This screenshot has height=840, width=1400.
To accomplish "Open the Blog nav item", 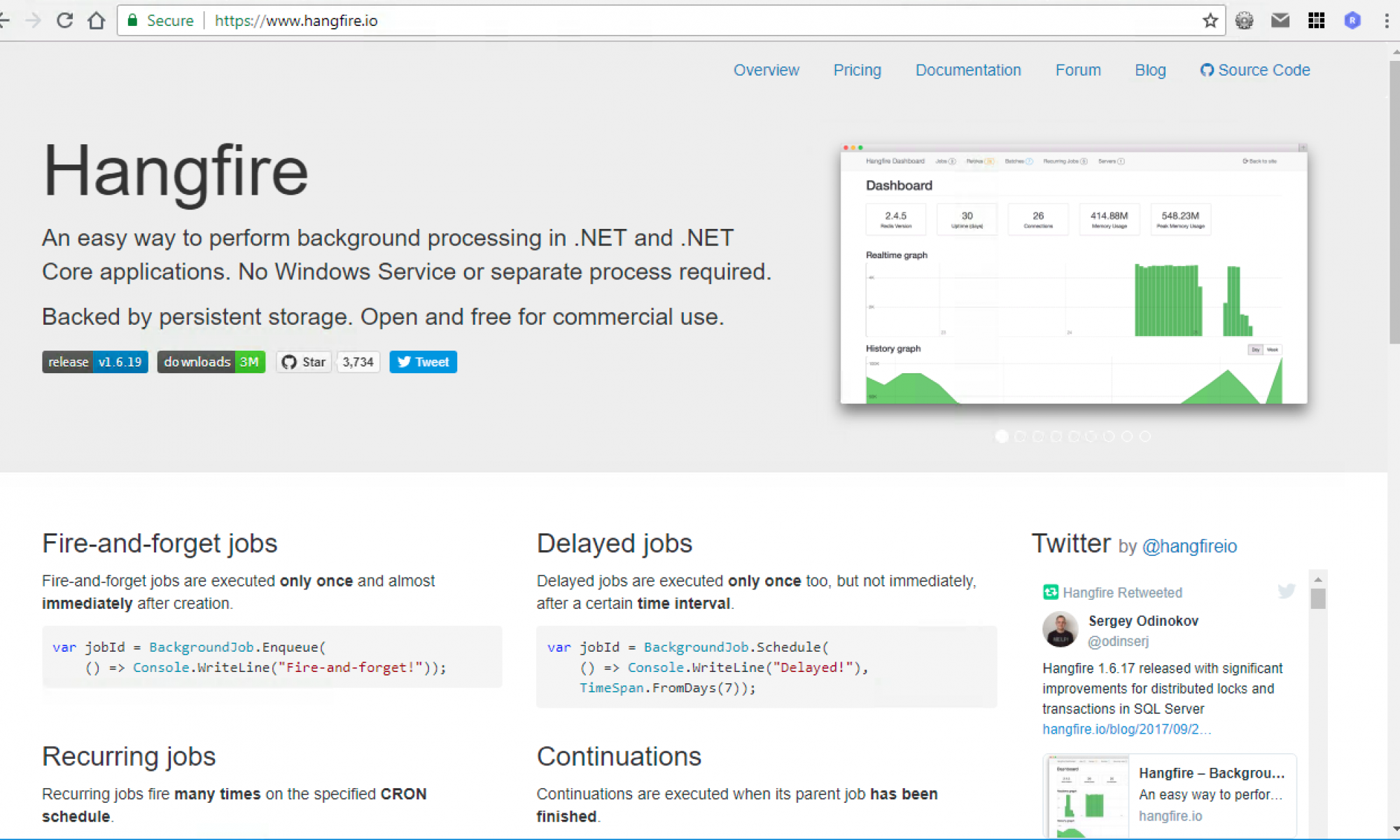I will pos(1150,70).
